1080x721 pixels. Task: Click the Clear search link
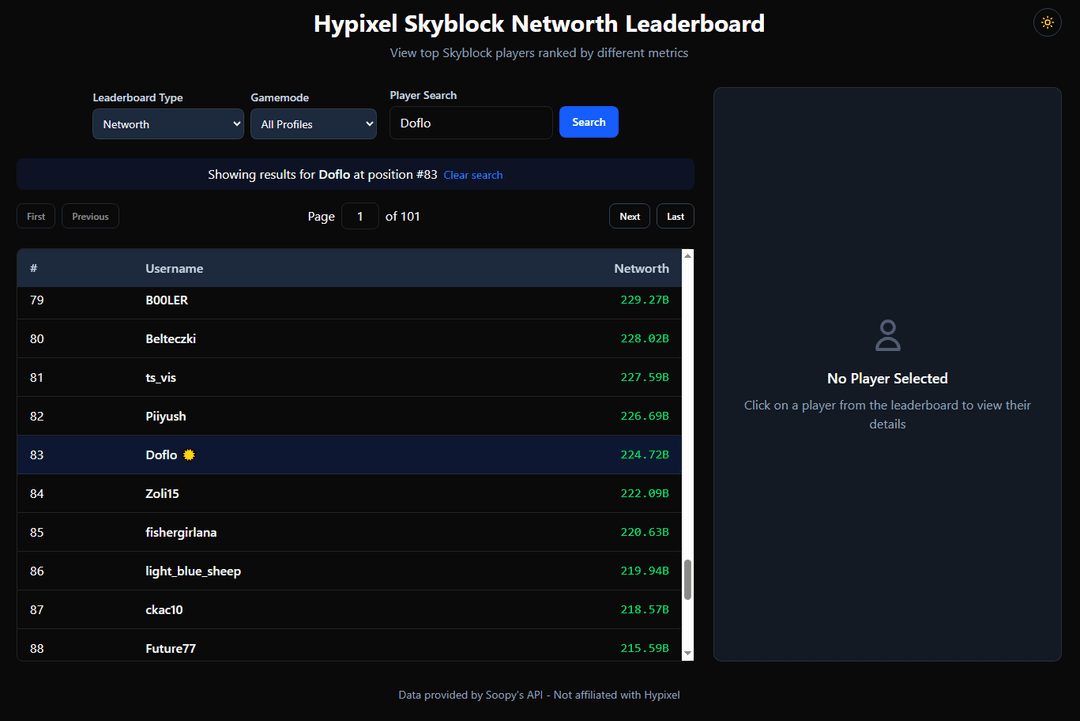click(x=473, y=175)
